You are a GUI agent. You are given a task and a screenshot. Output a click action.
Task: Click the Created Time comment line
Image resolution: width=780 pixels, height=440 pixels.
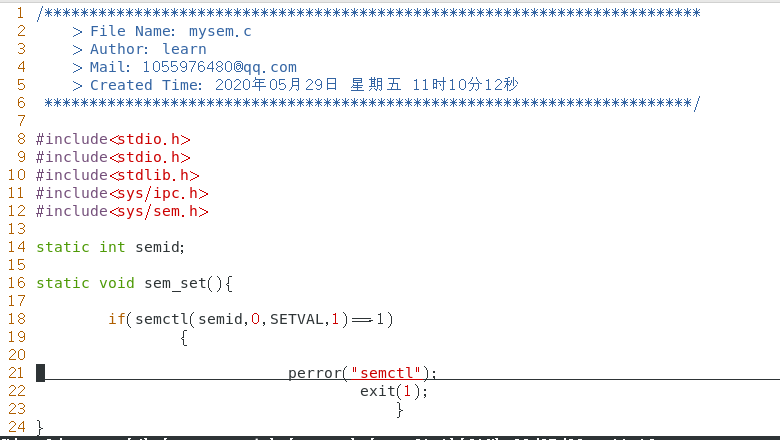click(x=295, y=85)
